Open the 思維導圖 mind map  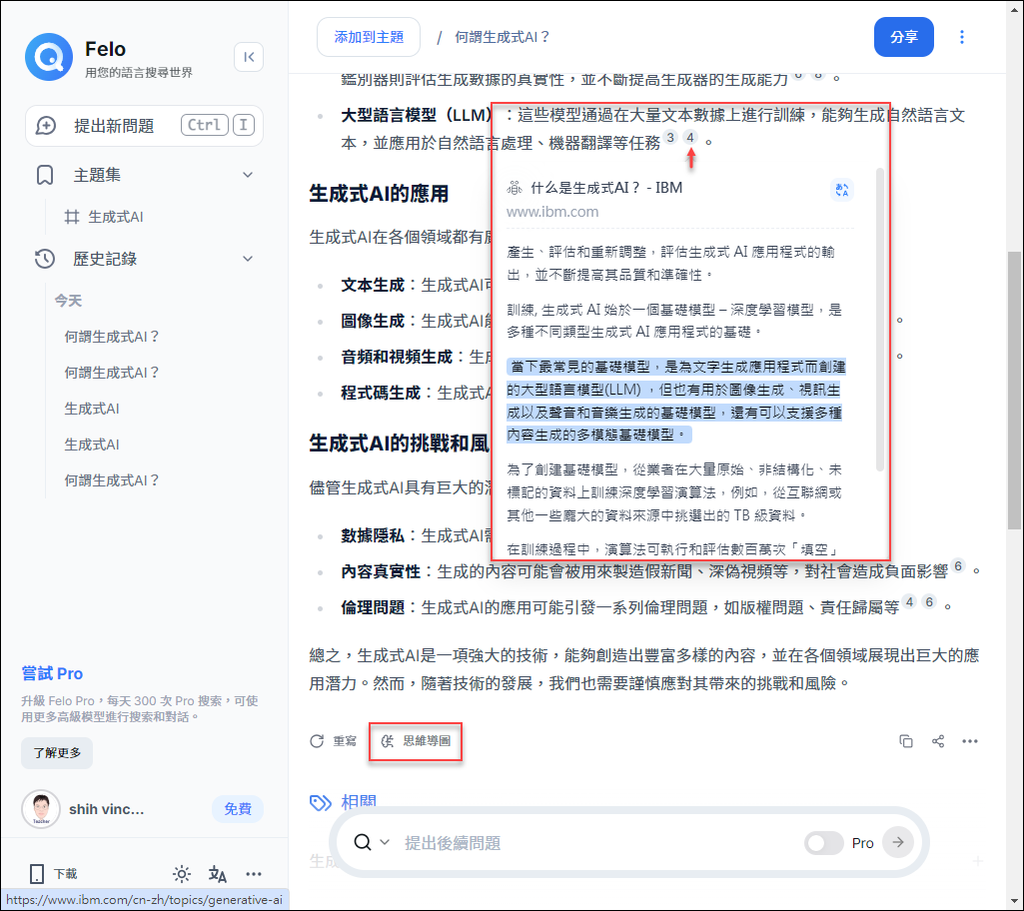[x=416, y=741]
